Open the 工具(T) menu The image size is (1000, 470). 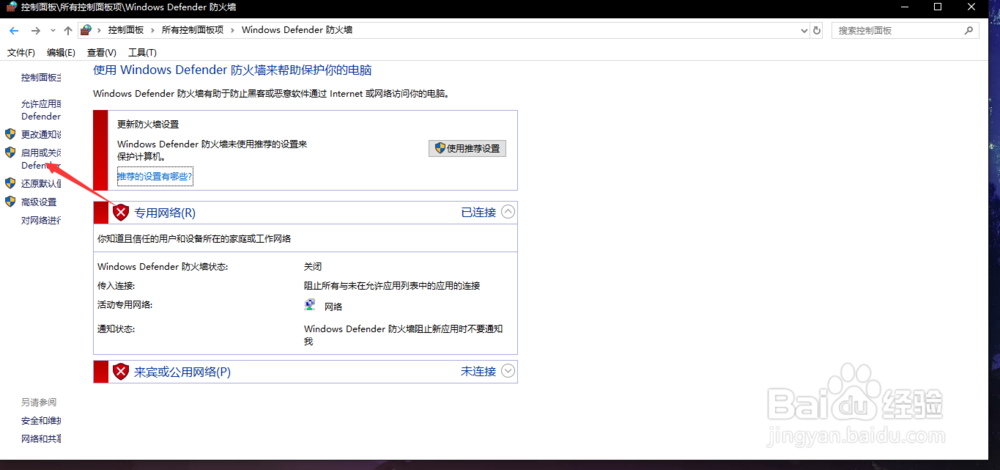[x=142, y=52]
